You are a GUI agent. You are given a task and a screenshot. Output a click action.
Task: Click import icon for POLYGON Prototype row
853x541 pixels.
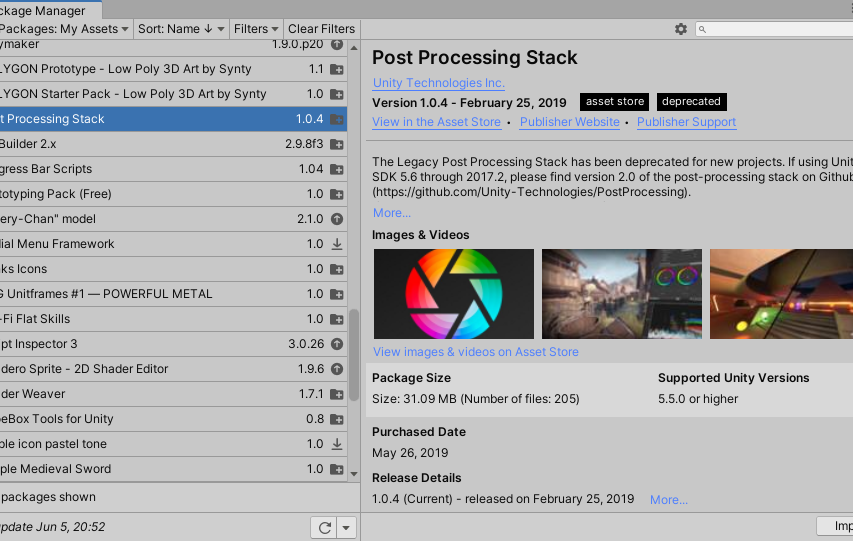pos(337,69)
